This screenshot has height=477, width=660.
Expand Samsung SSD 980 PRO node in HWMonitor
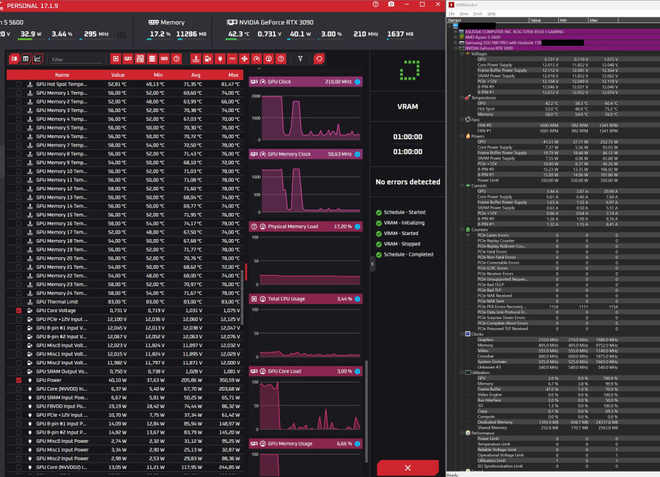pos(455,43)
